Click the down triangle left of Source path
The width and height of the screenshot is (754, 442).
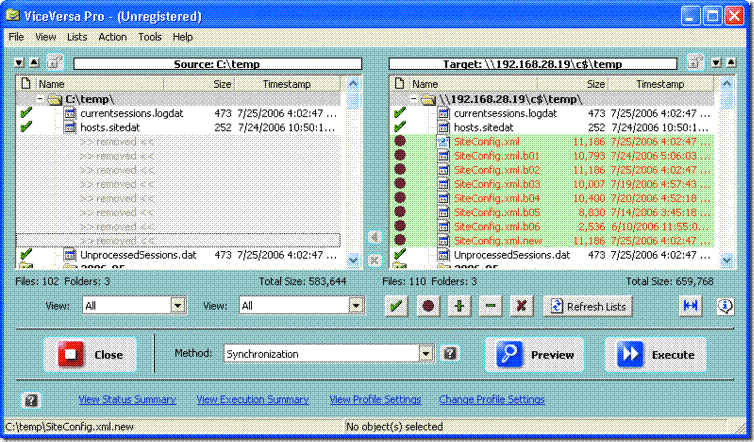[19, 63]
